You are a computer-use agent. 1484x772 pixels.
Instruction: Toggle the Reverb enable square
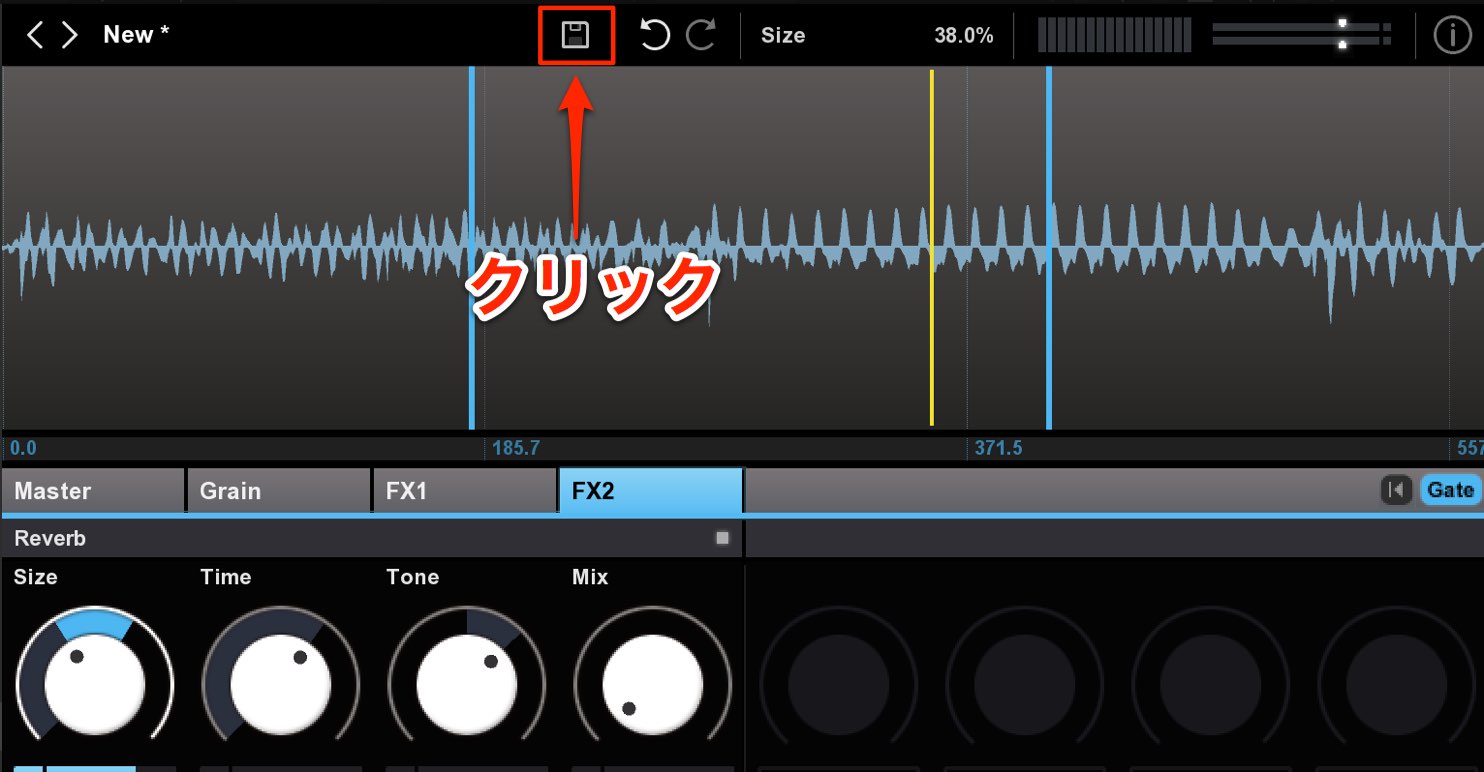722,538
